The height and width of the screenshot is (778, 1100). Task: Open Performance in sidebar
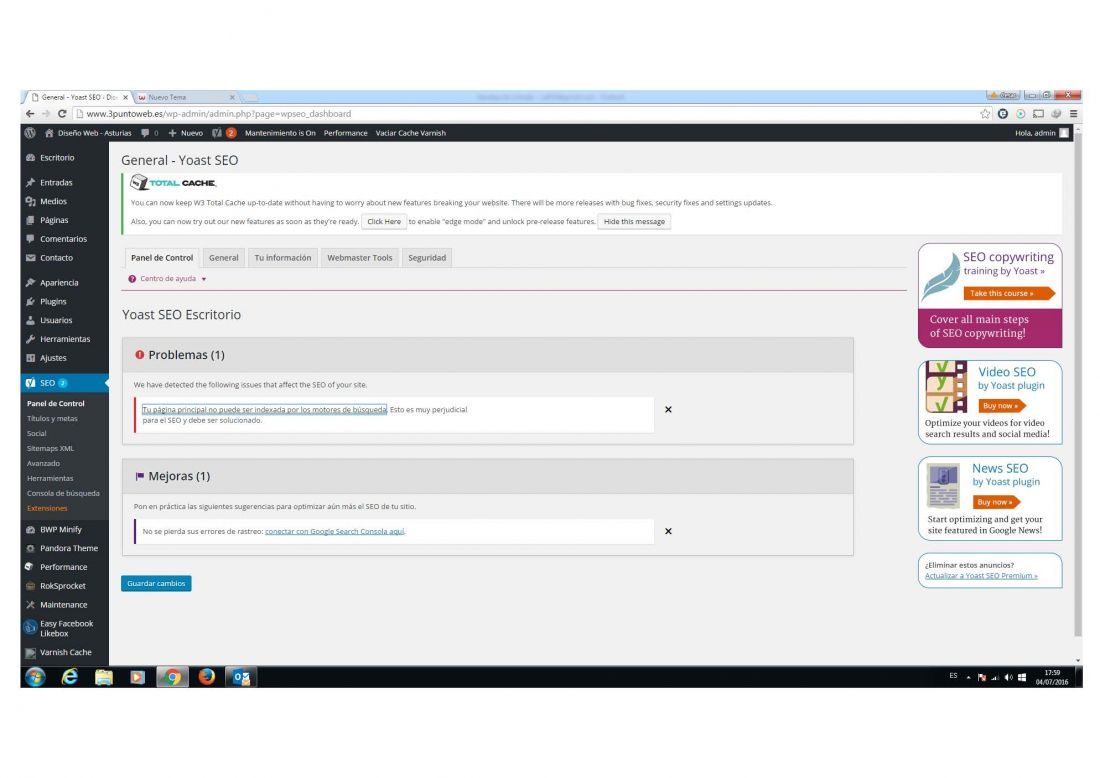(x=65, y=568)
